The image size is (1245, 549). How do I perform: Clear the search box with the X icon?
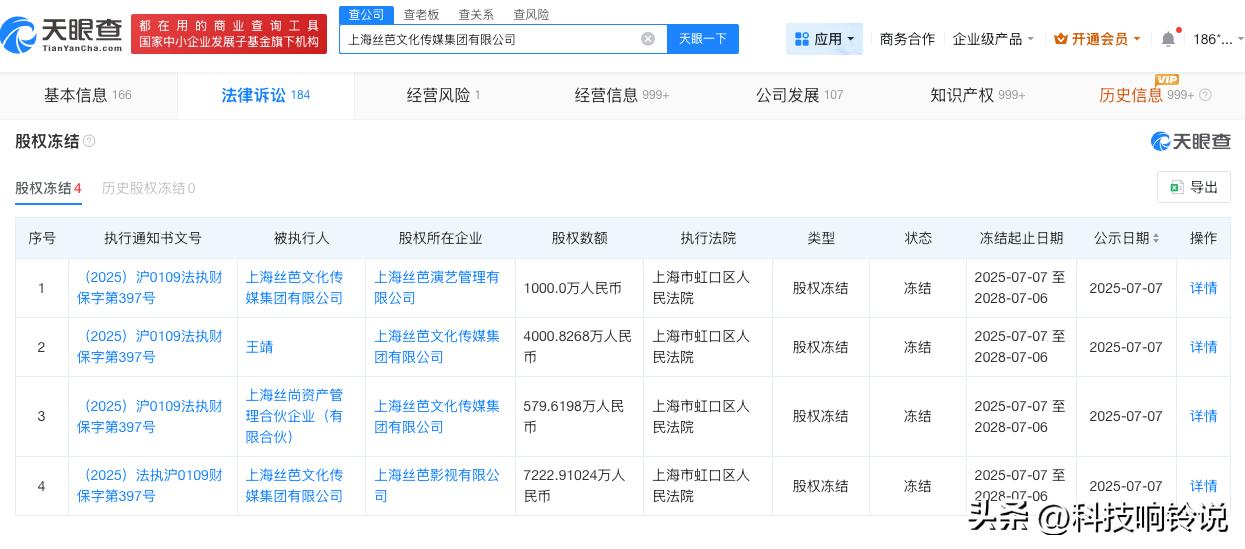click(648, 39)
